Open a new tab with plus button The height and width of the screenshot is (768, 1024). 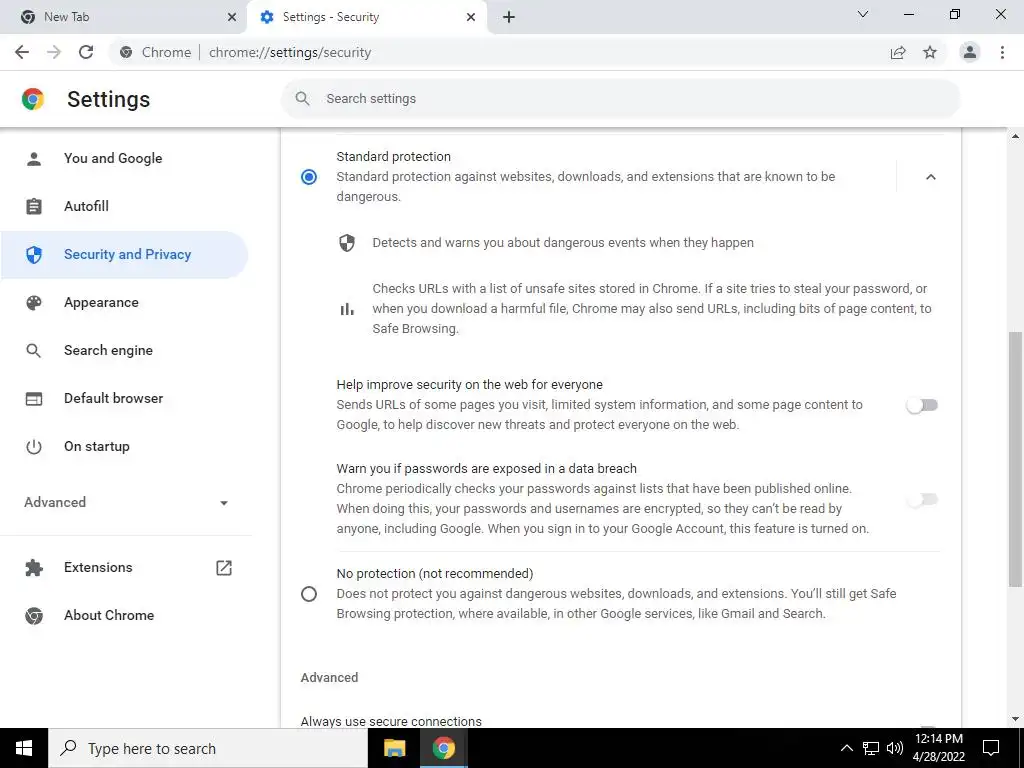pos(509,17)
